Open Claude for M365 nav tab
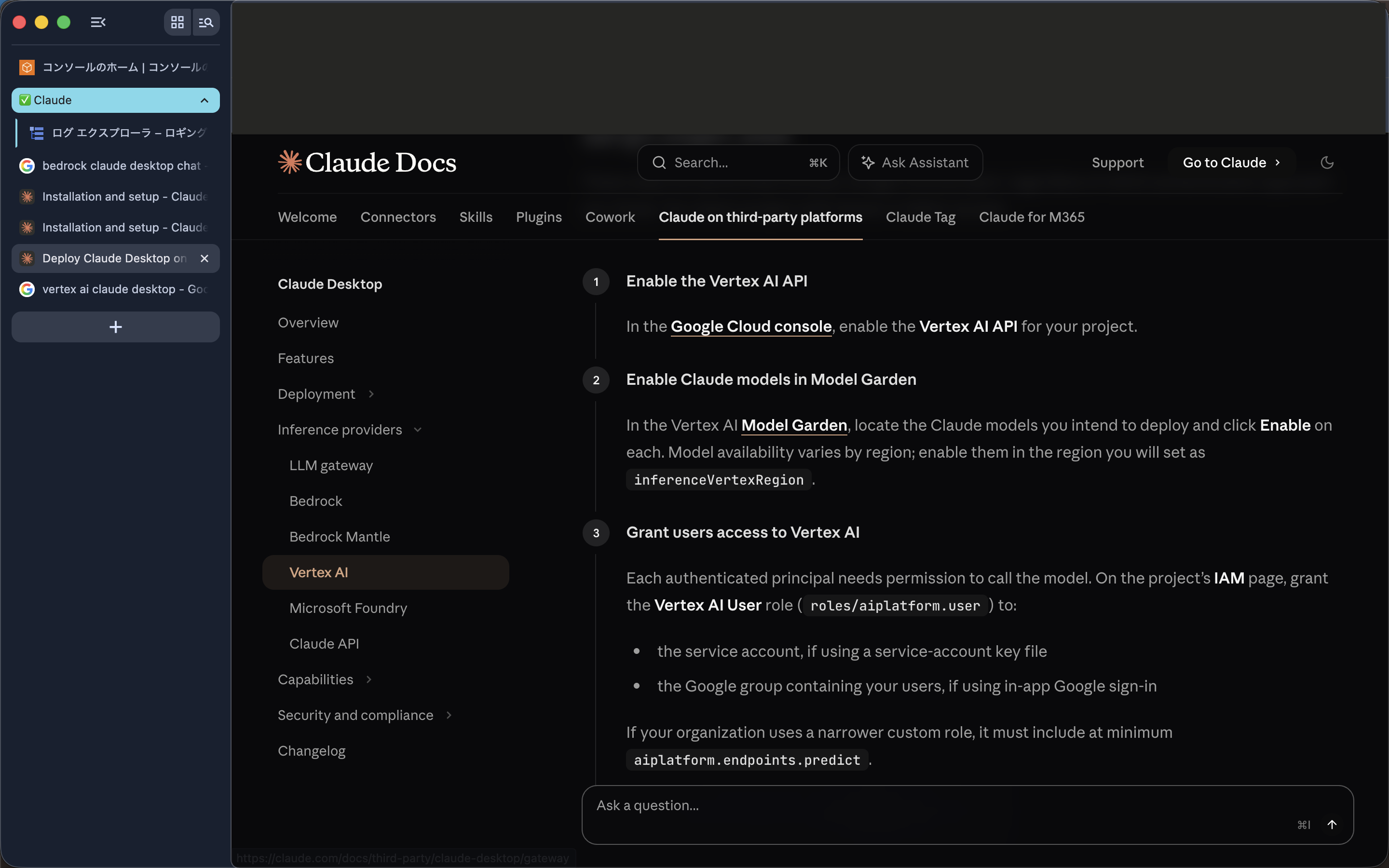Image resolution: width=1389 pixels, height=868 pixels. (x=1032, y=217)
